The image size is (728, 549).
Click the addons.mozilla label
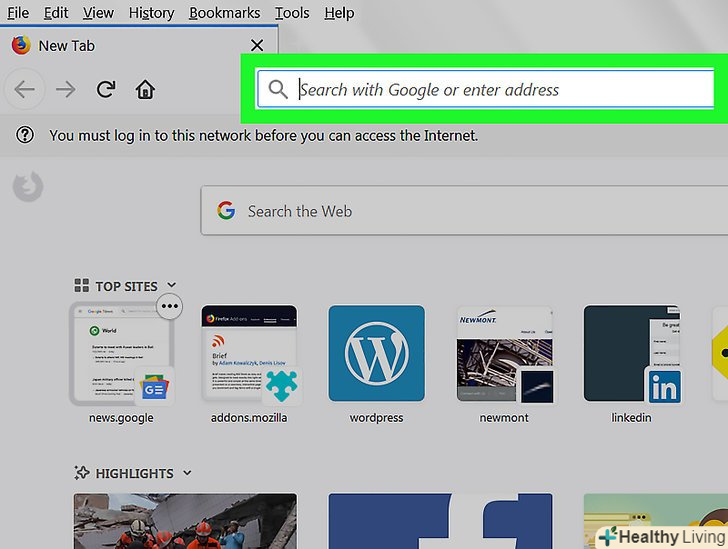pyautogui.click(x=249, y=418)
